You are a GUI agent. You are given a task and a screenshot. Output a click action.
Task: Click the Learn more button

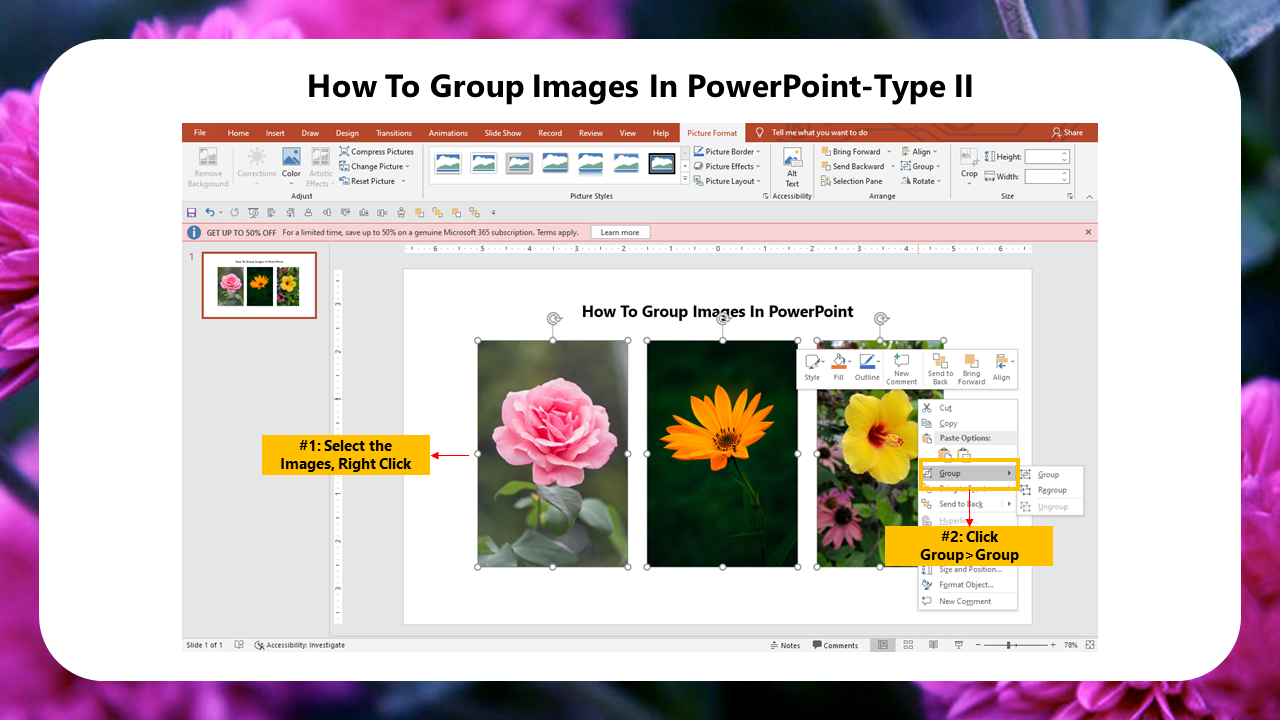click(x=620, y=232)
